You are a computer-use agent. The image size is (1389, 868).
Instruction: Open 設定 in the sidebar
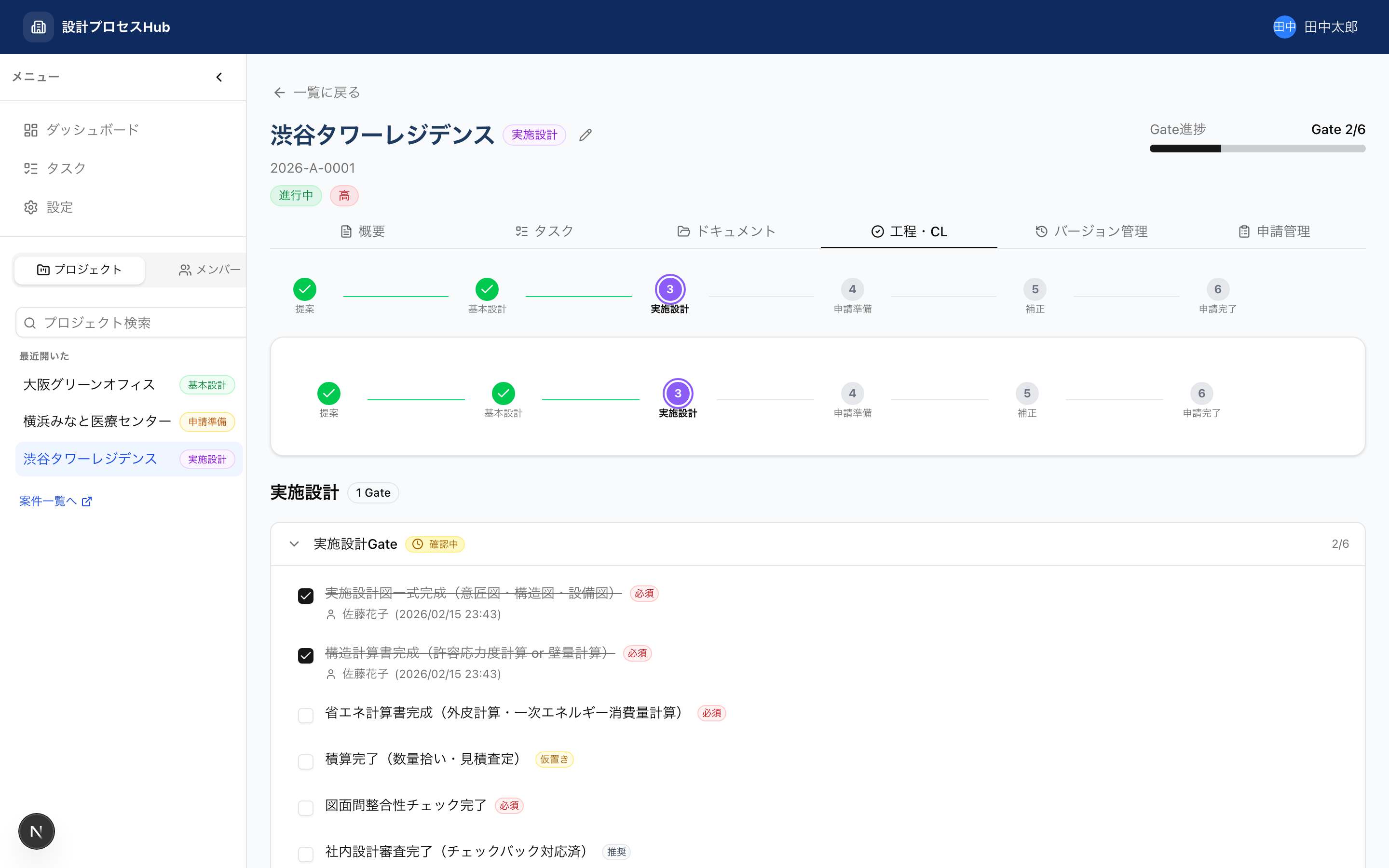pyautogui.click(x=60, y=207)
